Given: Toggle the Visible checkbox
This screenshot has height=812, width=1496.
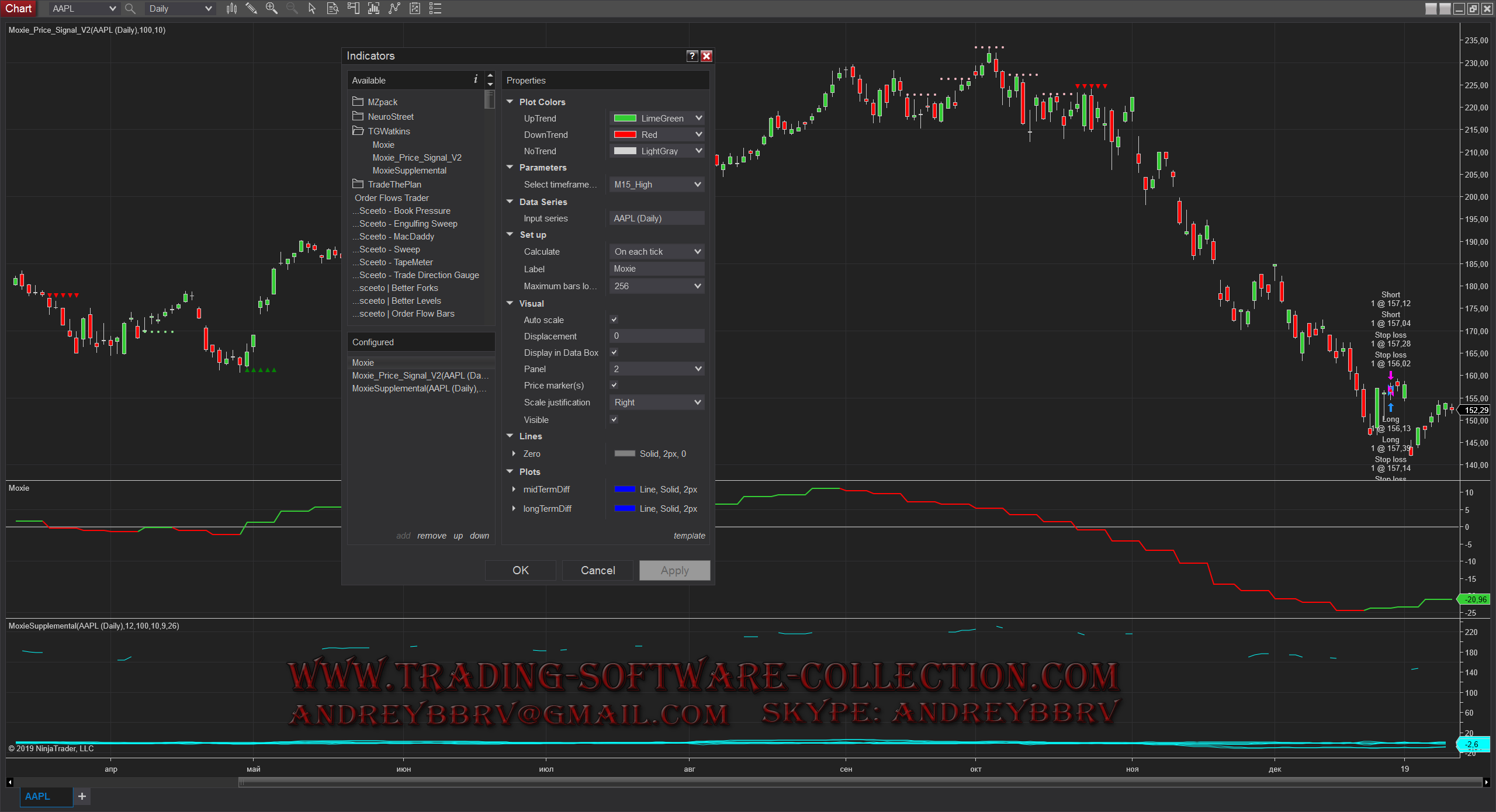Looking at the screenshot, I should (x=614, y=419).
